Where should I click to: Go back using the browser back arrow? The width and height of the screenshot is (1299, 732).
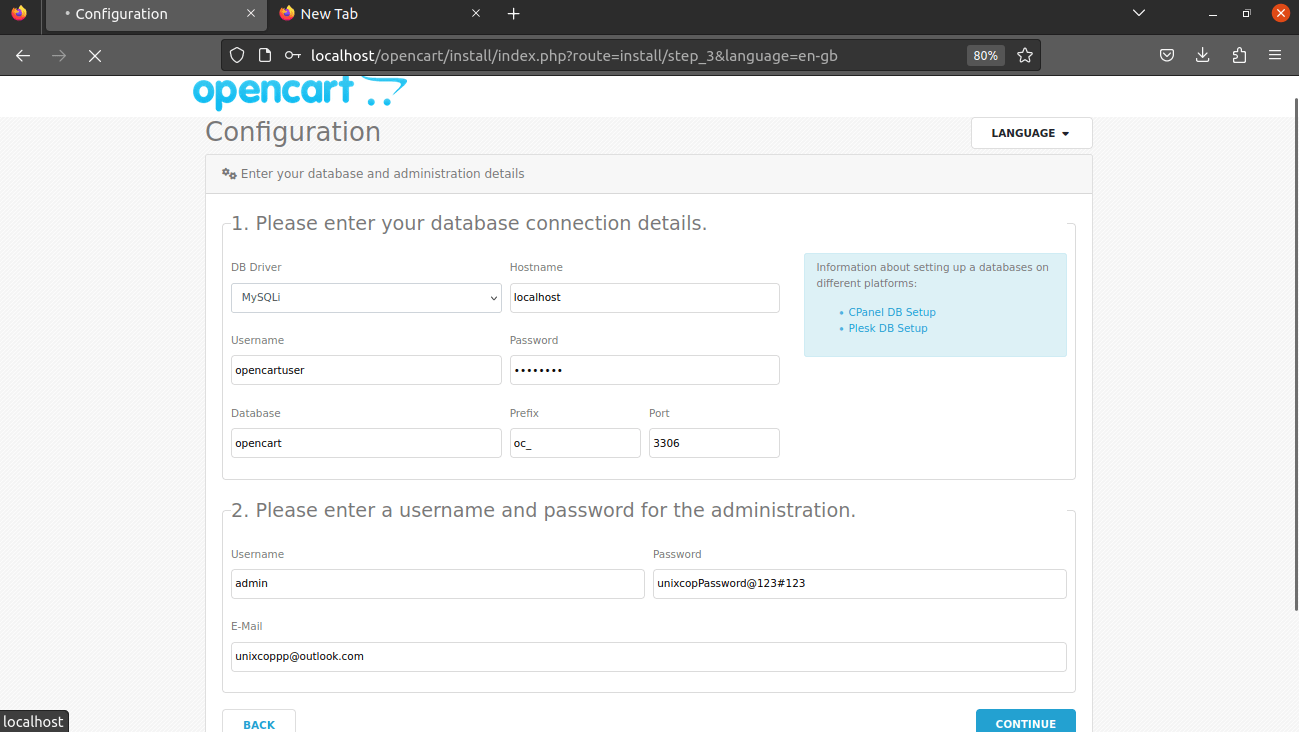23,56
